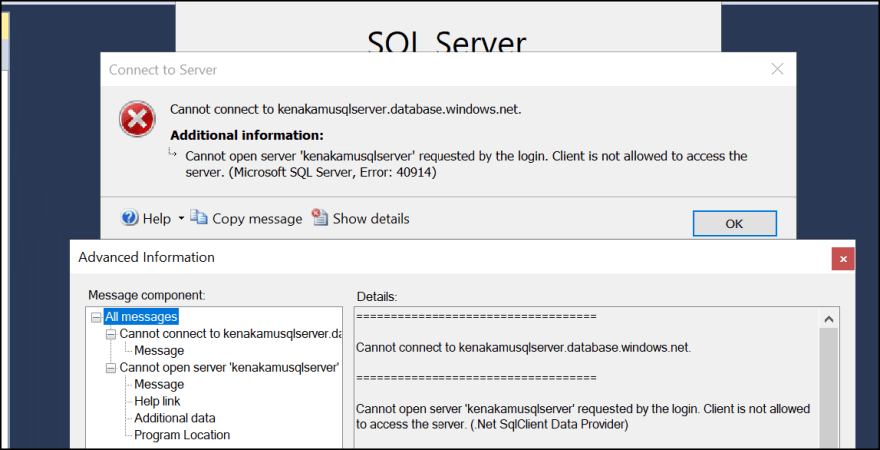880x450 pixels.
Task: Select Message under Cannot connect node
Action: point(159,351)
